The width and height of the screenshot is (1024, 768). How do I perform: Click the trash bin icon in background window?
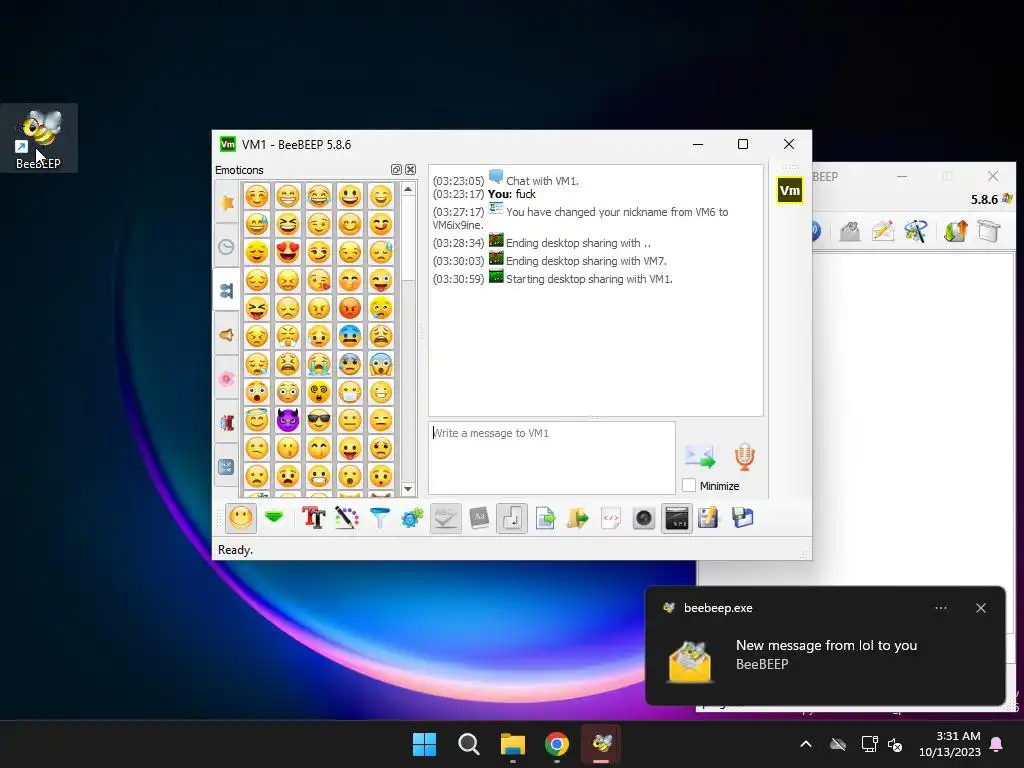point(989,231)
